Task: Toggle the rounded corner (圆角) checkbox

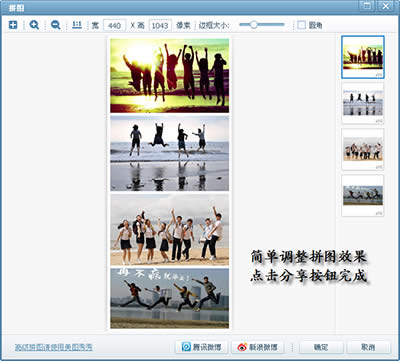Action: pyautogui.click(x=301, y=25)
